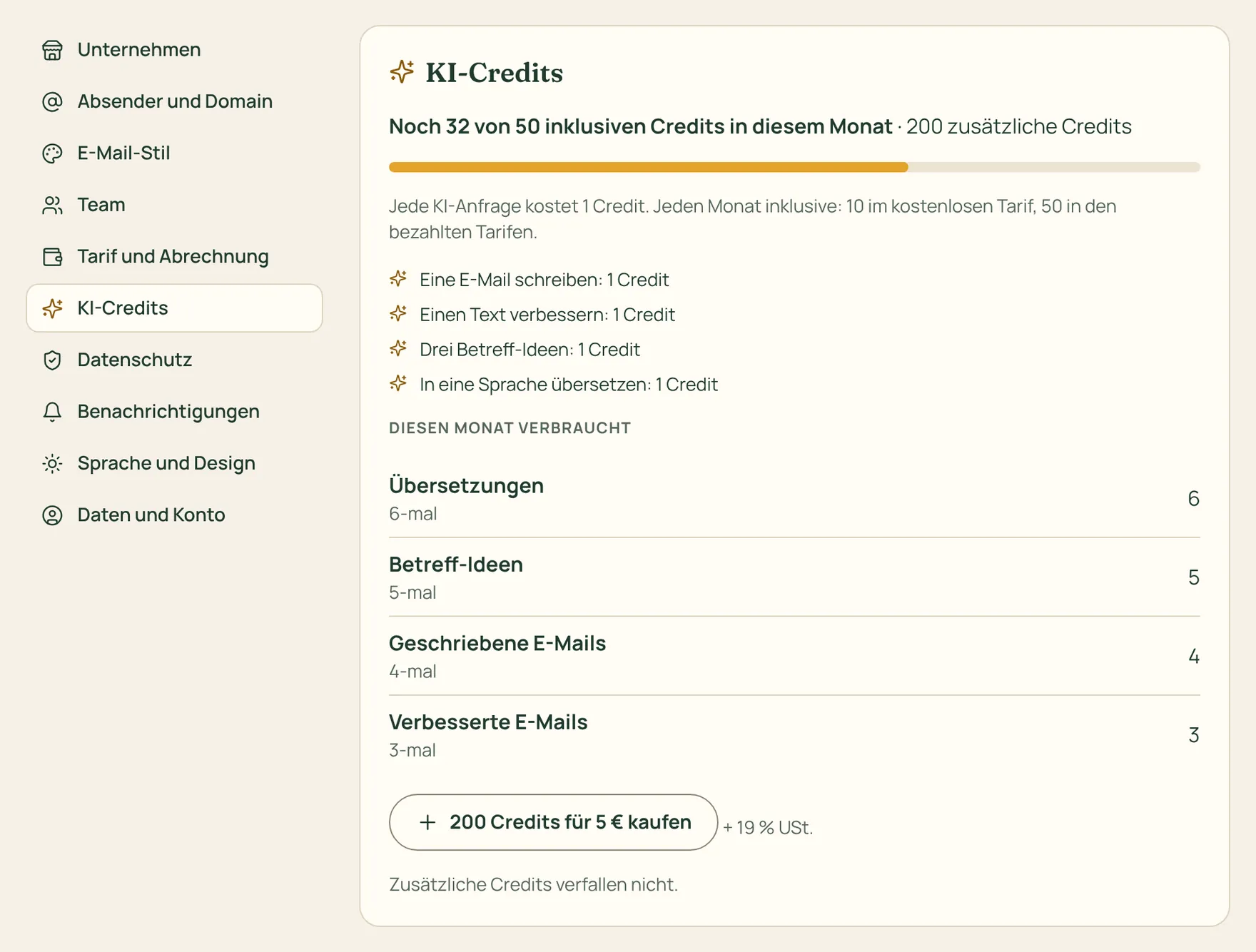Click the at-sign icon for Absender und Domain
This screenshot has height=952, width=1256.
[x=52, y=101]
